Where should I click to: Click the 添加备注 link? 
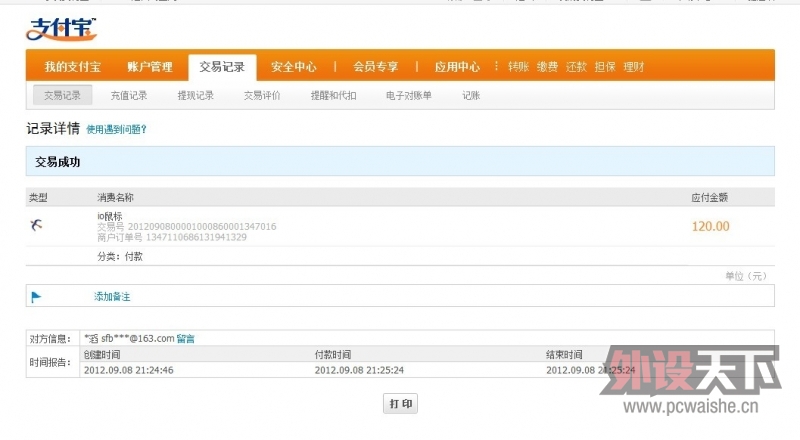[112, 297]
